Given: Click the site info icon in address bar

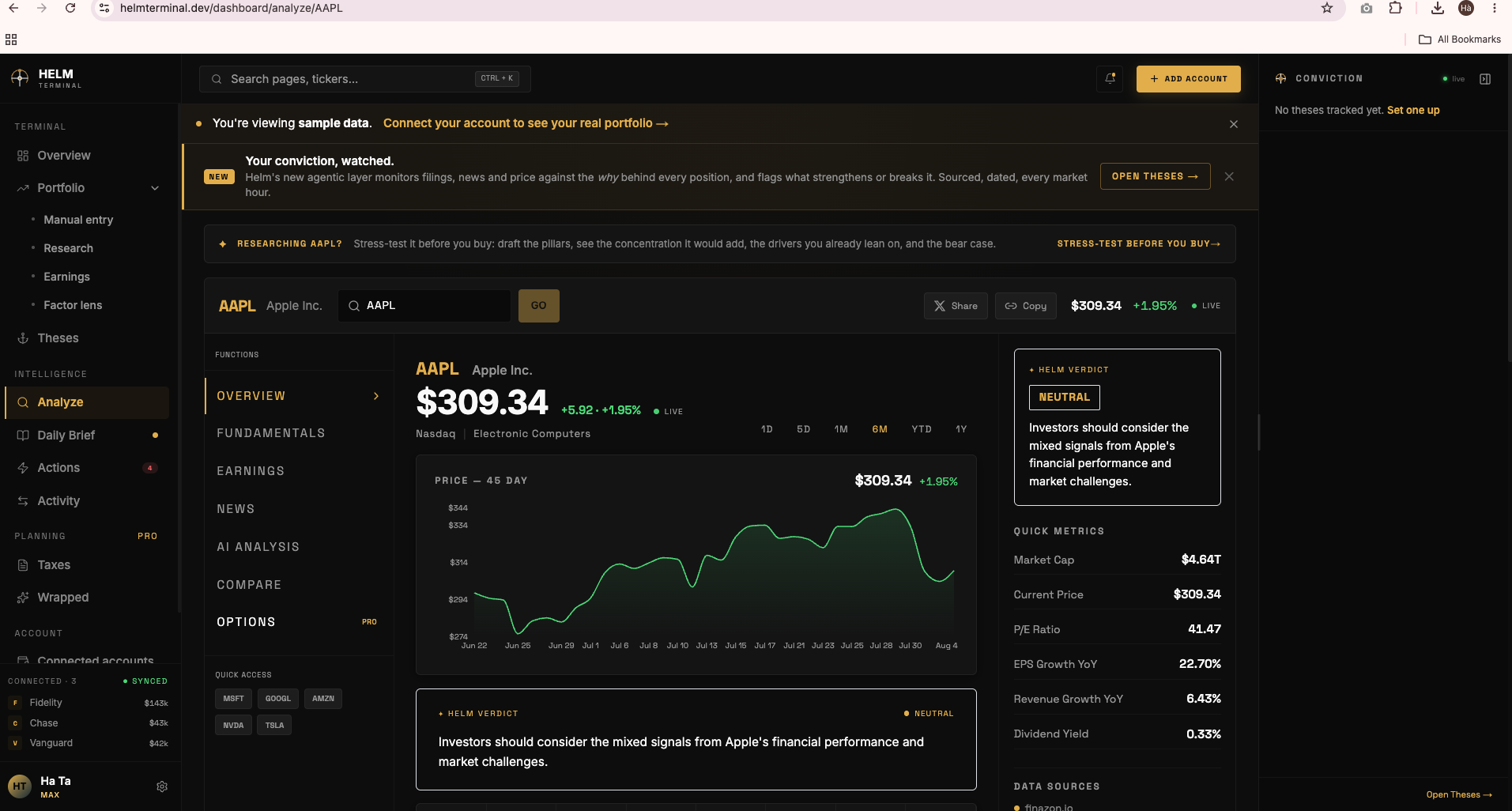Looking at the screenshot, I should click(104, 8).
